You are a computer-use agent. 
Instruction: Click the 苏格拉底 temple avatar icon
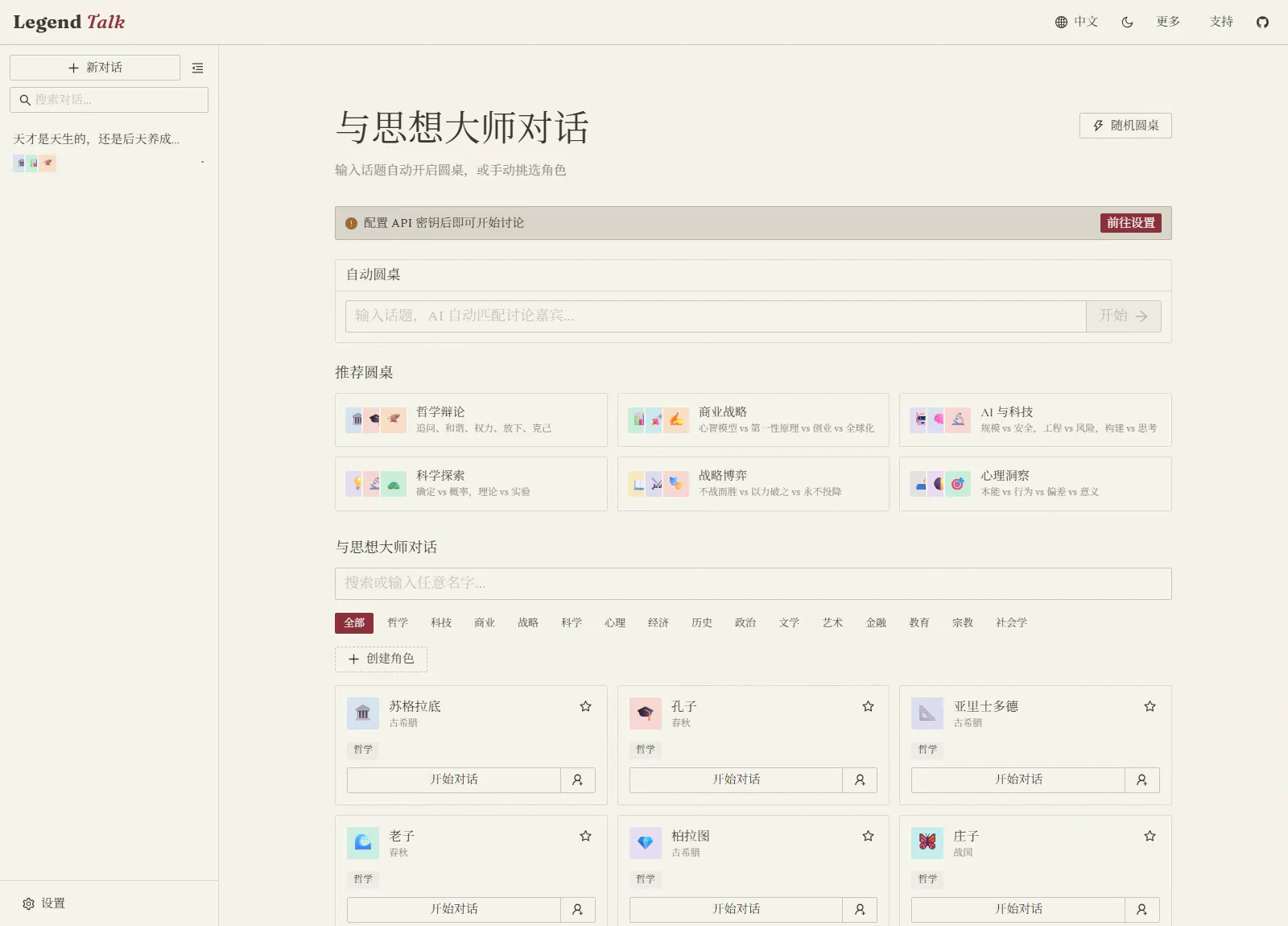tap(363, 713)
